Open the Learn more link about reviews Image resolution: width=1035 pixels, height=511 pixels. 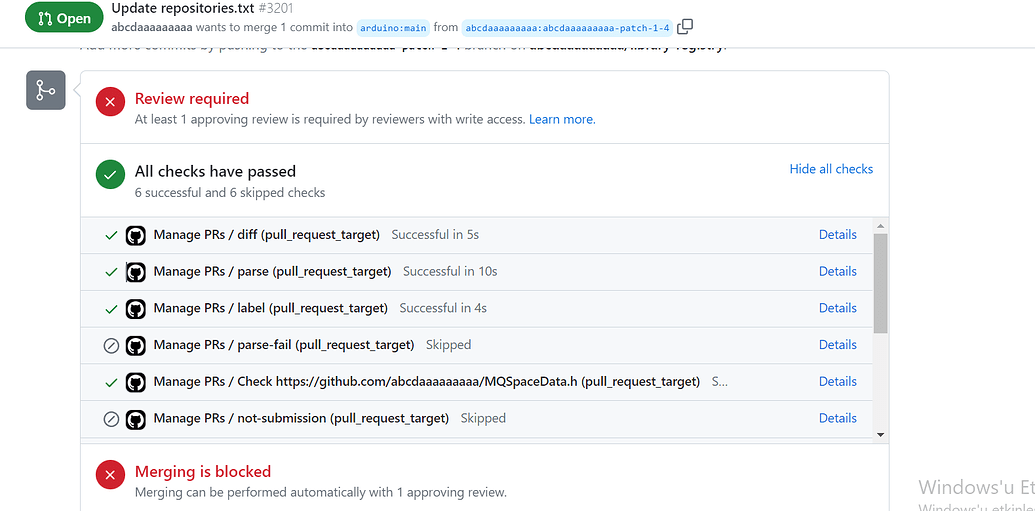[x=562, y=119]
